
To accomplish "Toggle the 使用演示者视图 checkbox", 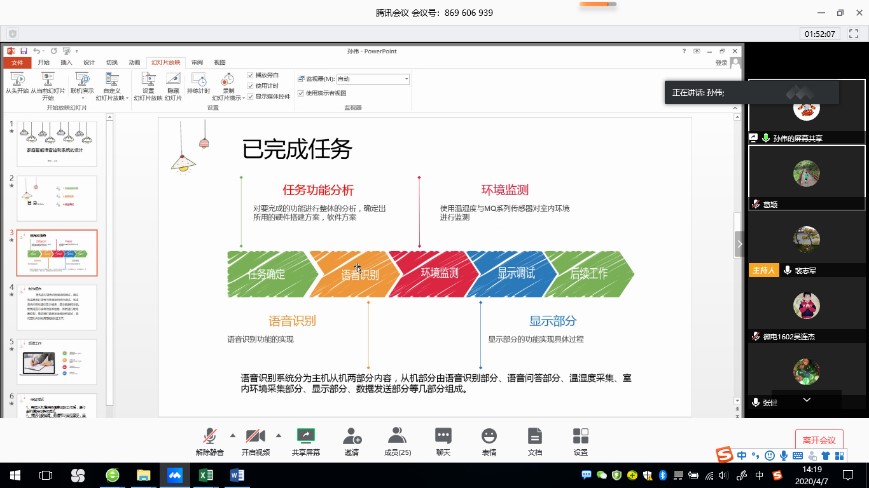I will [x=301, y=93].
